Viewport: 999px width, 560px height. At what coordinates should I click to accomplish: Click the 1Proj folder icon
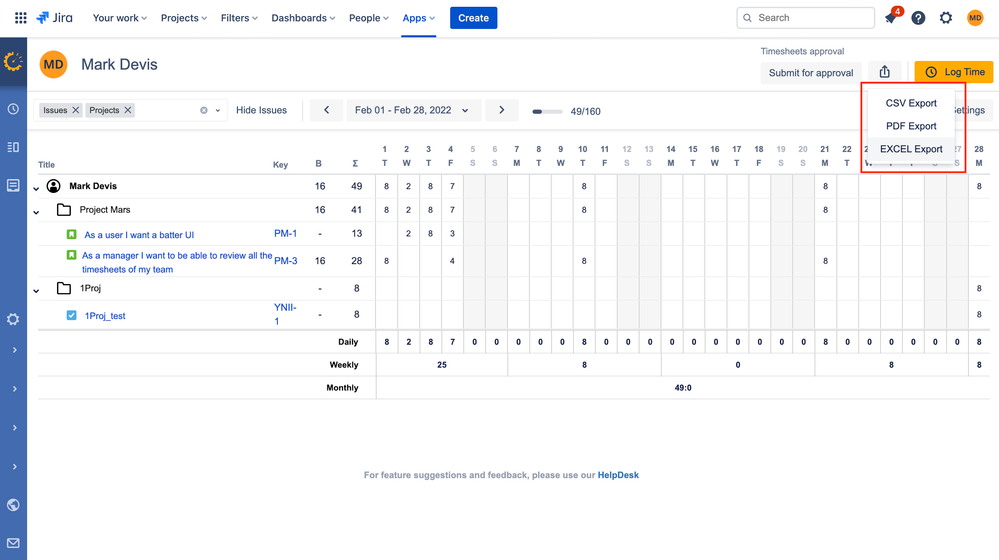click(x=64, y=289)
